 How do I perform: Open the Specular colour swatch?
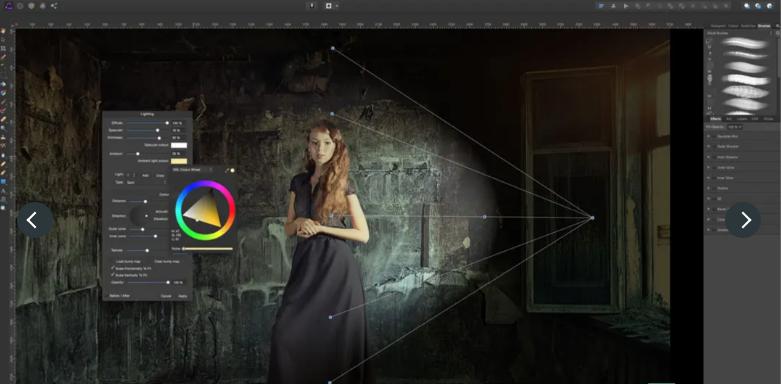tap(179, 145)
